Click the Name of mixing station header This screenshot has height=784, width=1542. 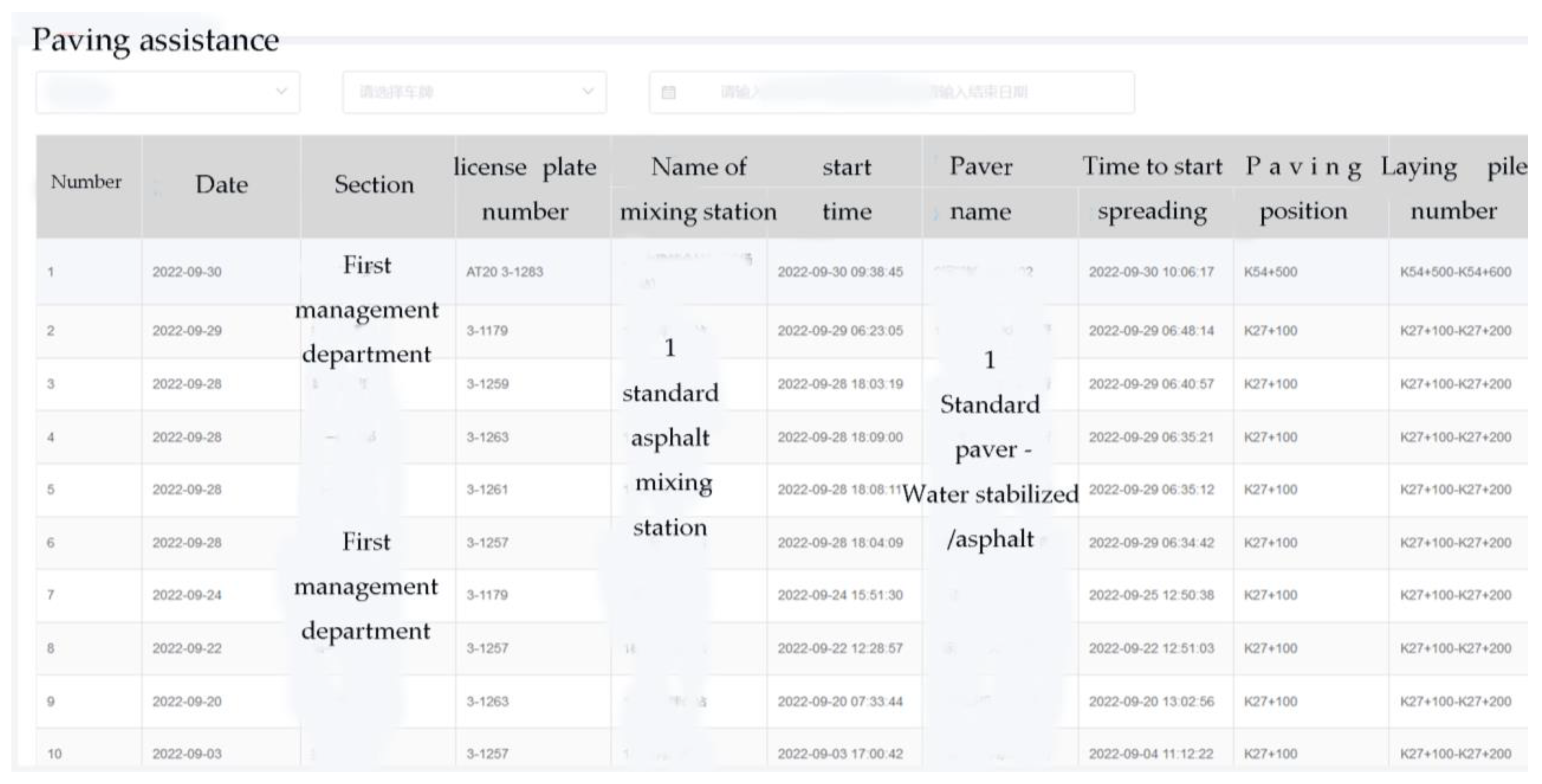point(698,188)
